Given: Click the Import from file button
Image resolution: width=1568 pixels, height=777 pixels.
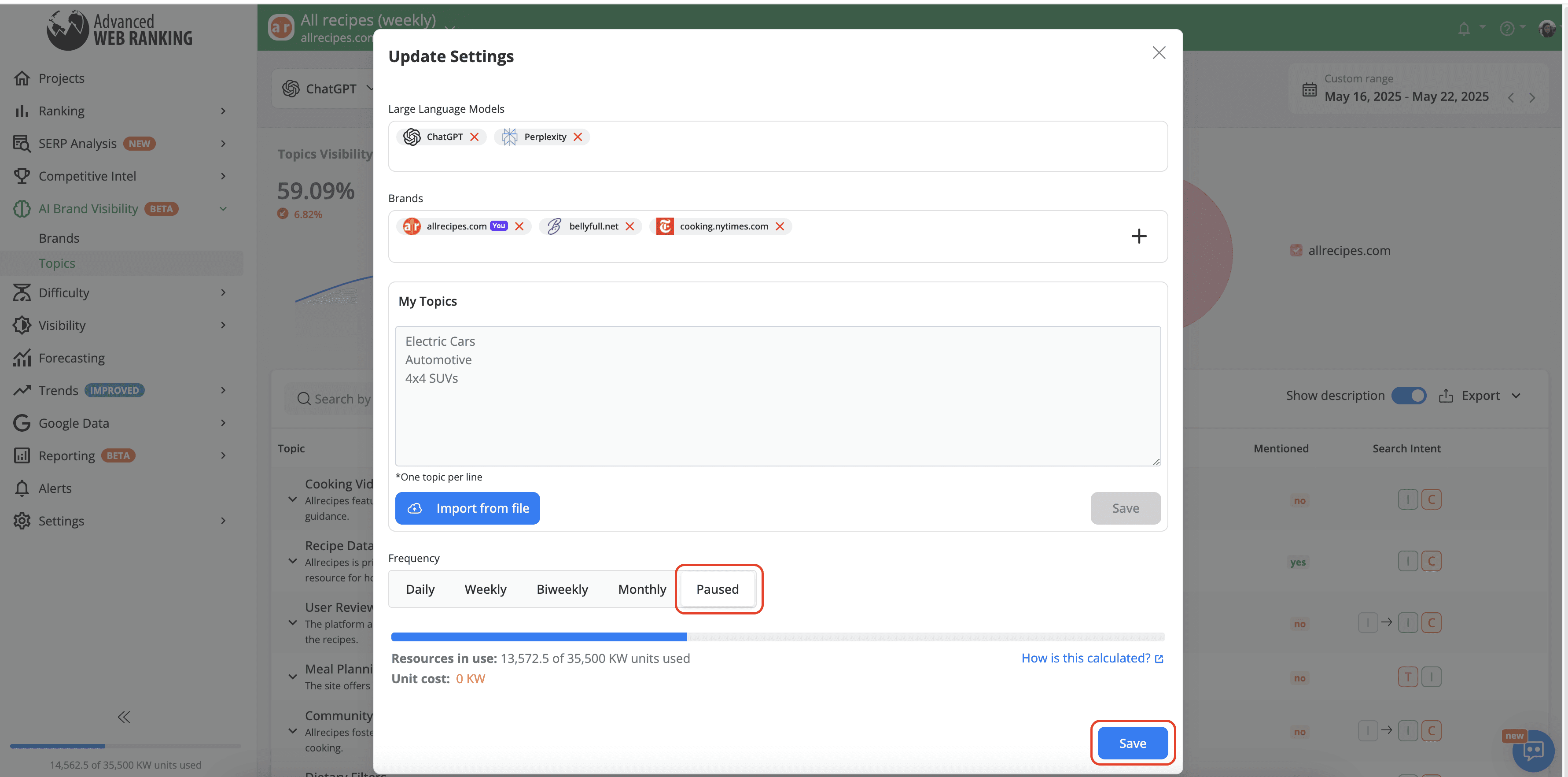Looking at the screenshot, I should click(x=467, y=508).
